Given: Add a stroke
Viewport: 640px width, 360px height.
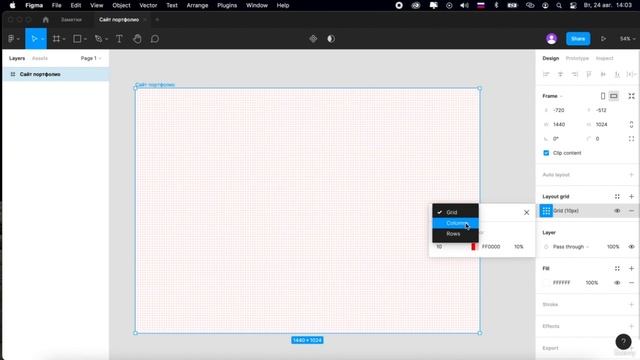Looking at the screenshot, I should coord(631,304).
